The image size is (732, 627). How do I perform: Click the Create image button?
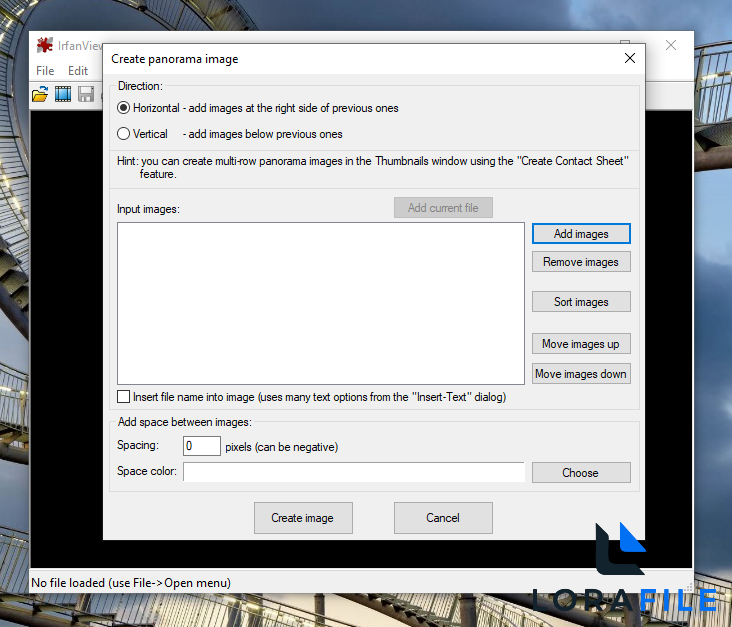point(303,518)
